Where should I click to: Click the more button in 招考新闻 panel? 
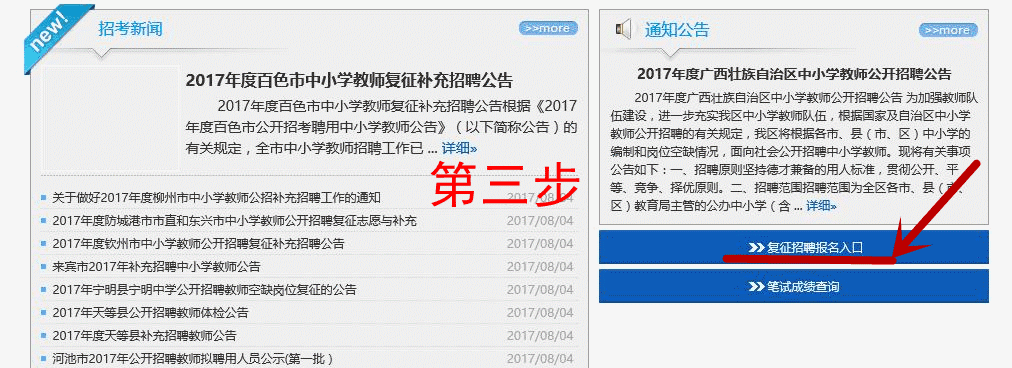click(548, 28)
